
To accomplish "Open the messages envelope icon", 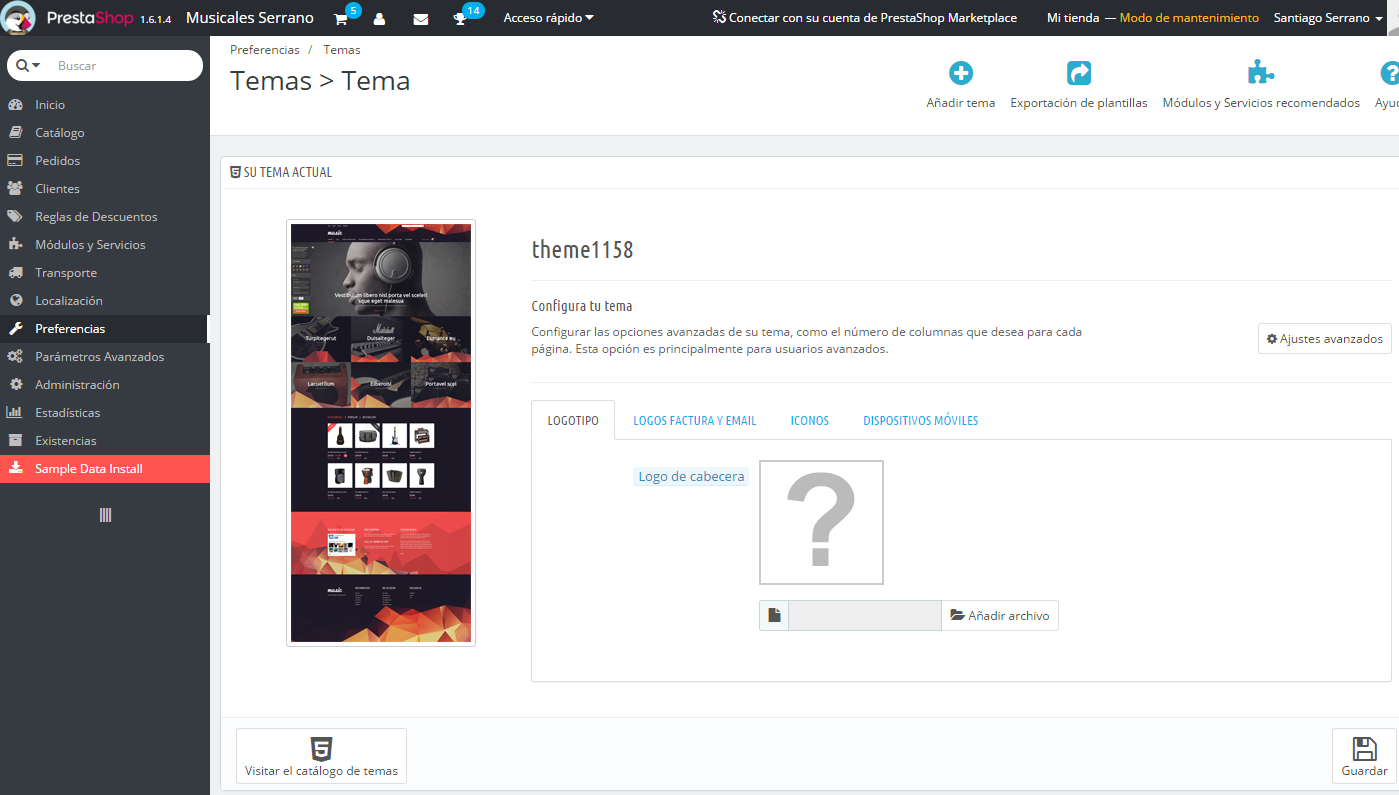I will pos(420,19).
